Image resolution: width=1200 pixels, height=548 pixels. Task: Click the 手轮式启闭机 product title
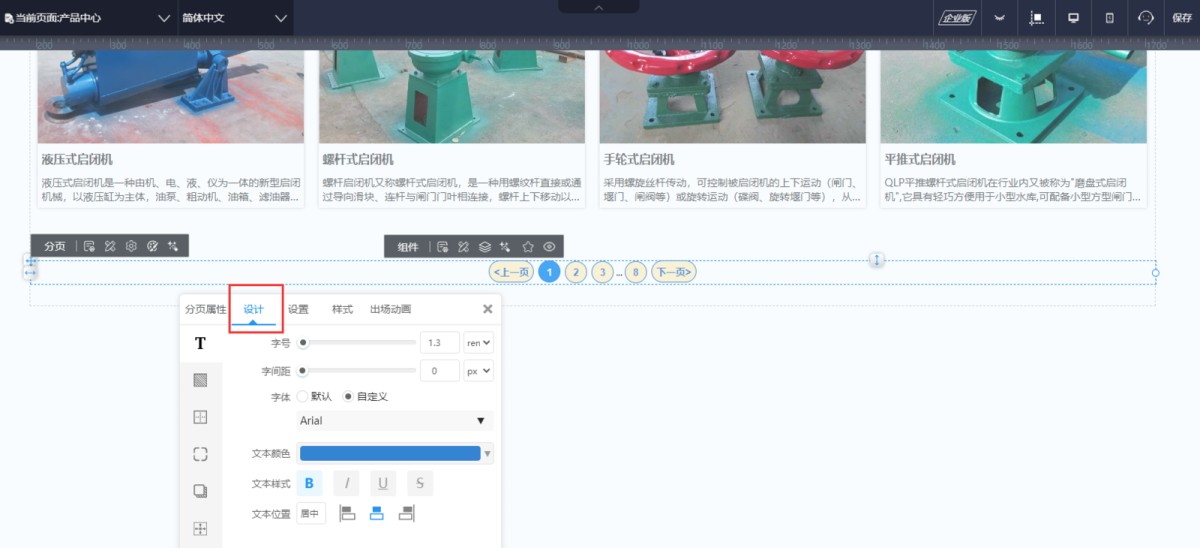point(640,159)
